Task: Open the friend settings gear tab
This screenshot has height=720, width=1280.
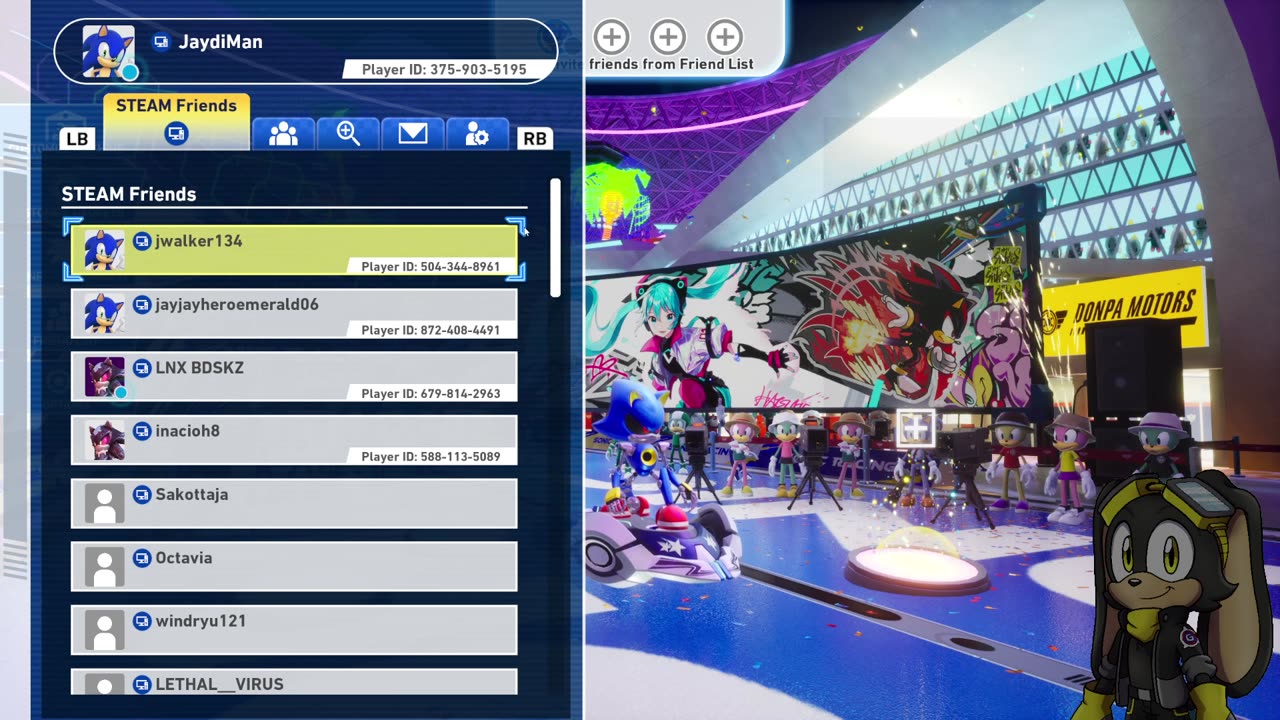Action: 477,134
